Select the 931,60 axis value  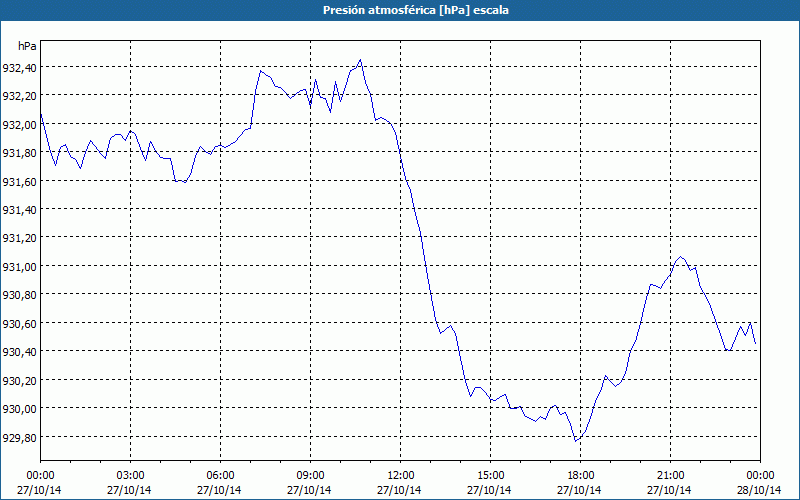point(18,181)
